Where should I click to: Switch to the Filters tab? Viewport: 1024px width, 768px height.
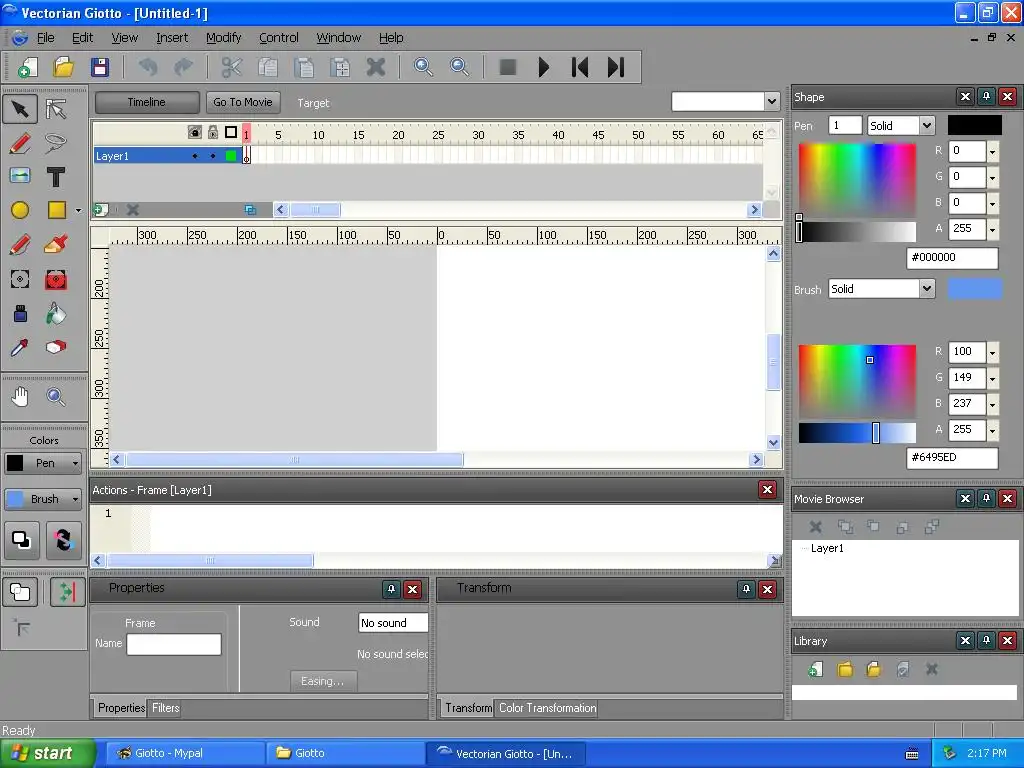pyautogui.click(x=165, y=708)
